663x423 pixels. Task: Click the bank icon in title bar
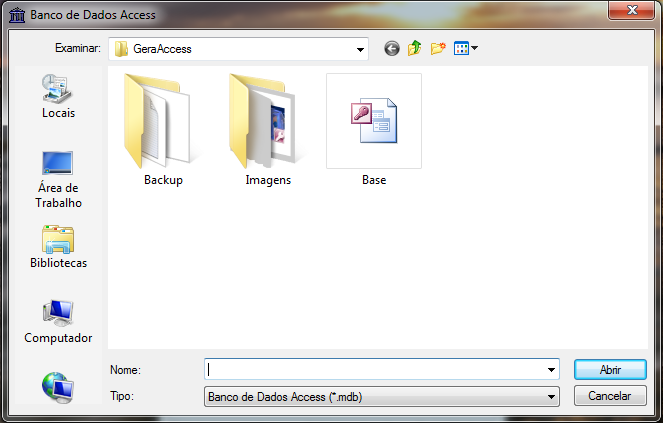(17, 15)
